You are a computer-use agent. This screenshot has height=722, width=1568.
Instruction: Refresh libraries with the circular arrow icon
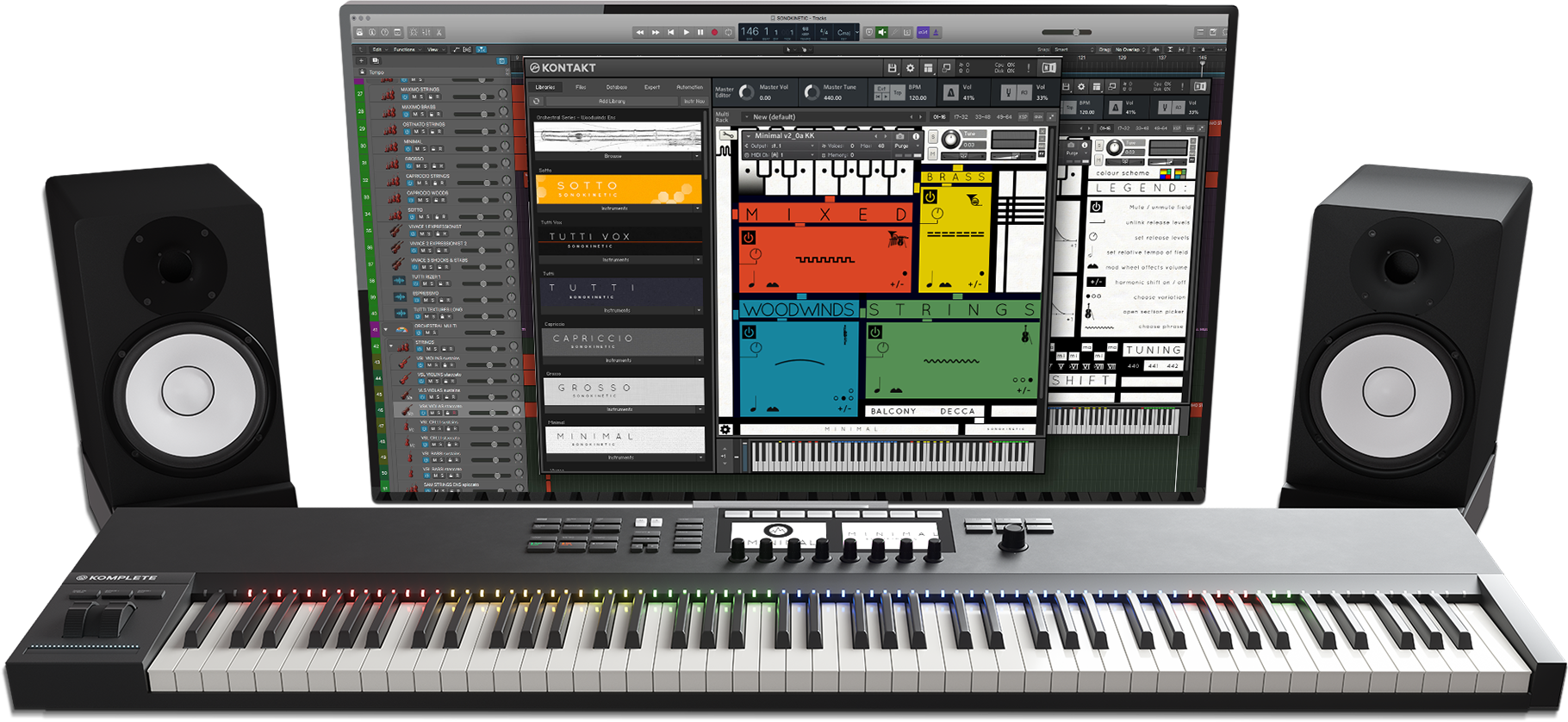(537, 101)
